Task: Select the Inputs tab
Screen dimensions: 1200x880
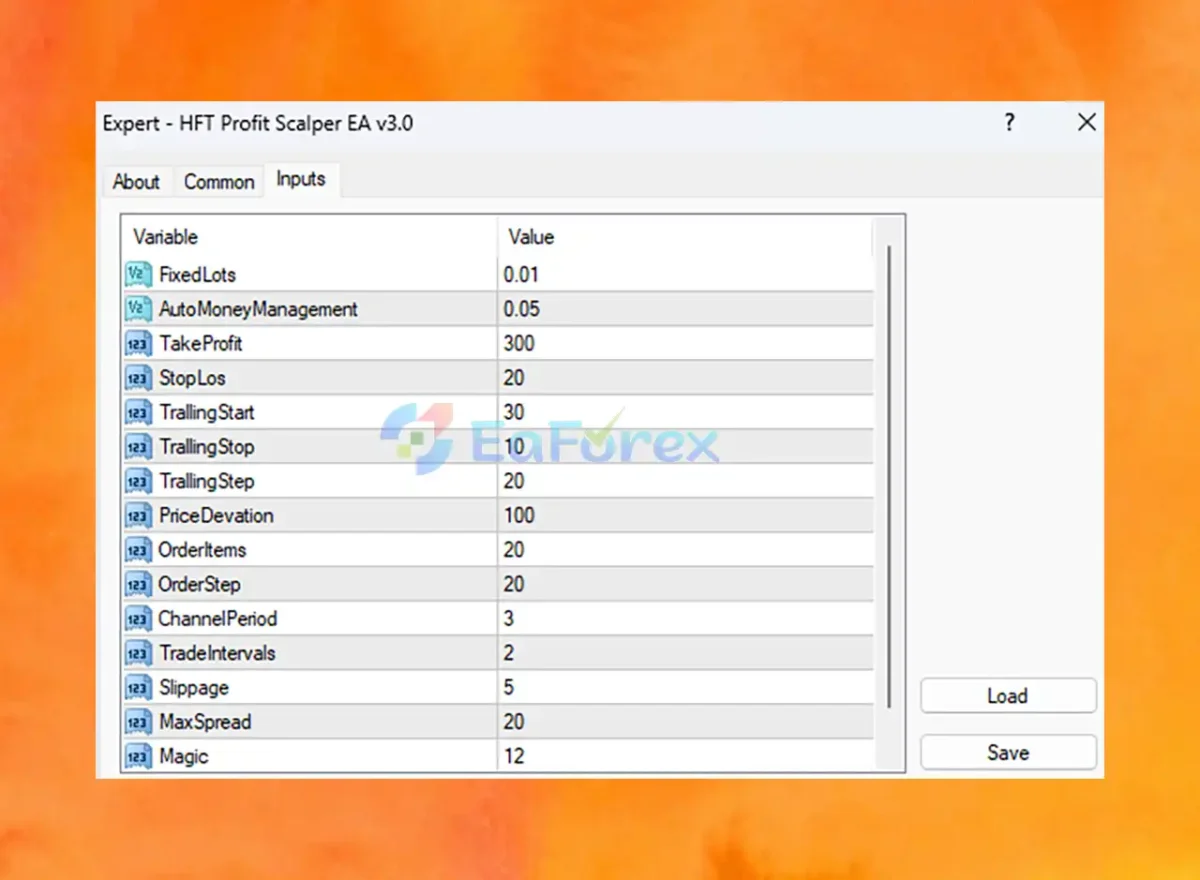Action: (x=301, y=179)
